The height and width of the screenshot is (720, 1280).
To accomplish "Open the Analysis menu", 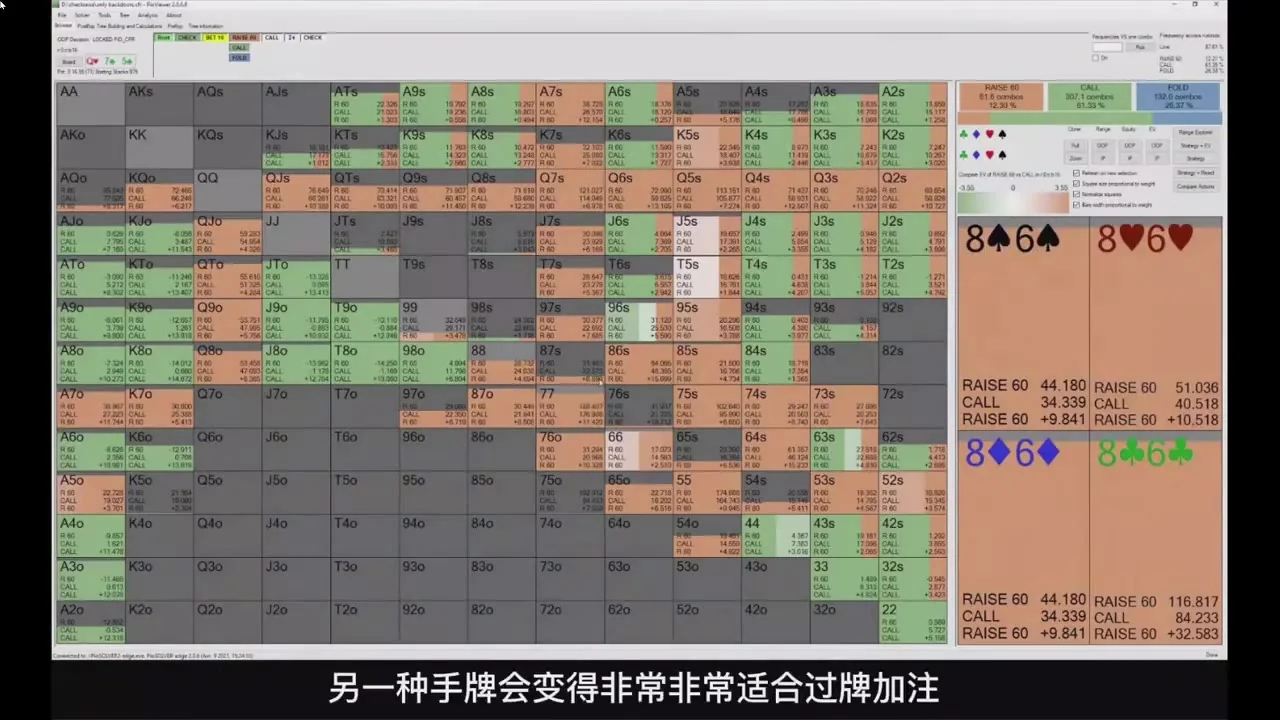I will 148,16.
